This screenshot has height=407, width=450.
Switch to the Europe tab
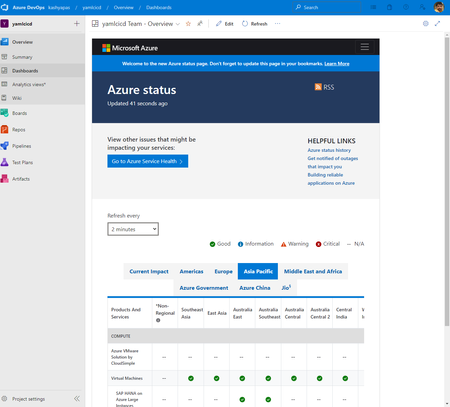point(223,271)
